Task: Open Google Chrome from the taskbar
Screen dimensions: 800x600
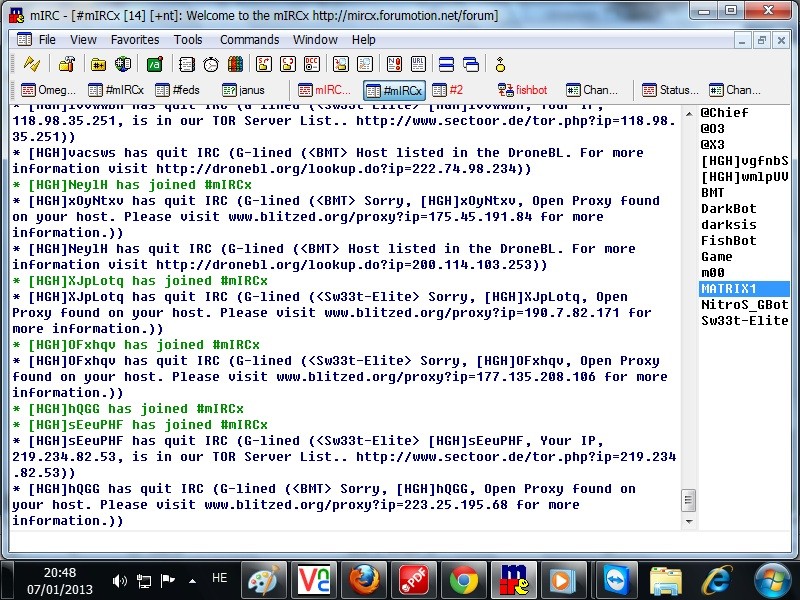Action: pos(463,580)
